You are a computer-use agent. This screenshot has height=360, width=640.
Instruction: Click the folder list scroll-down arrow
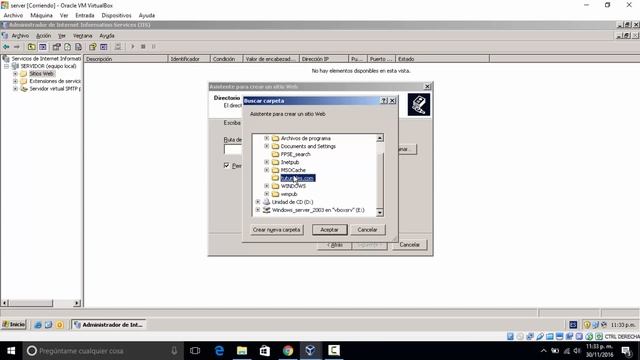380,212
